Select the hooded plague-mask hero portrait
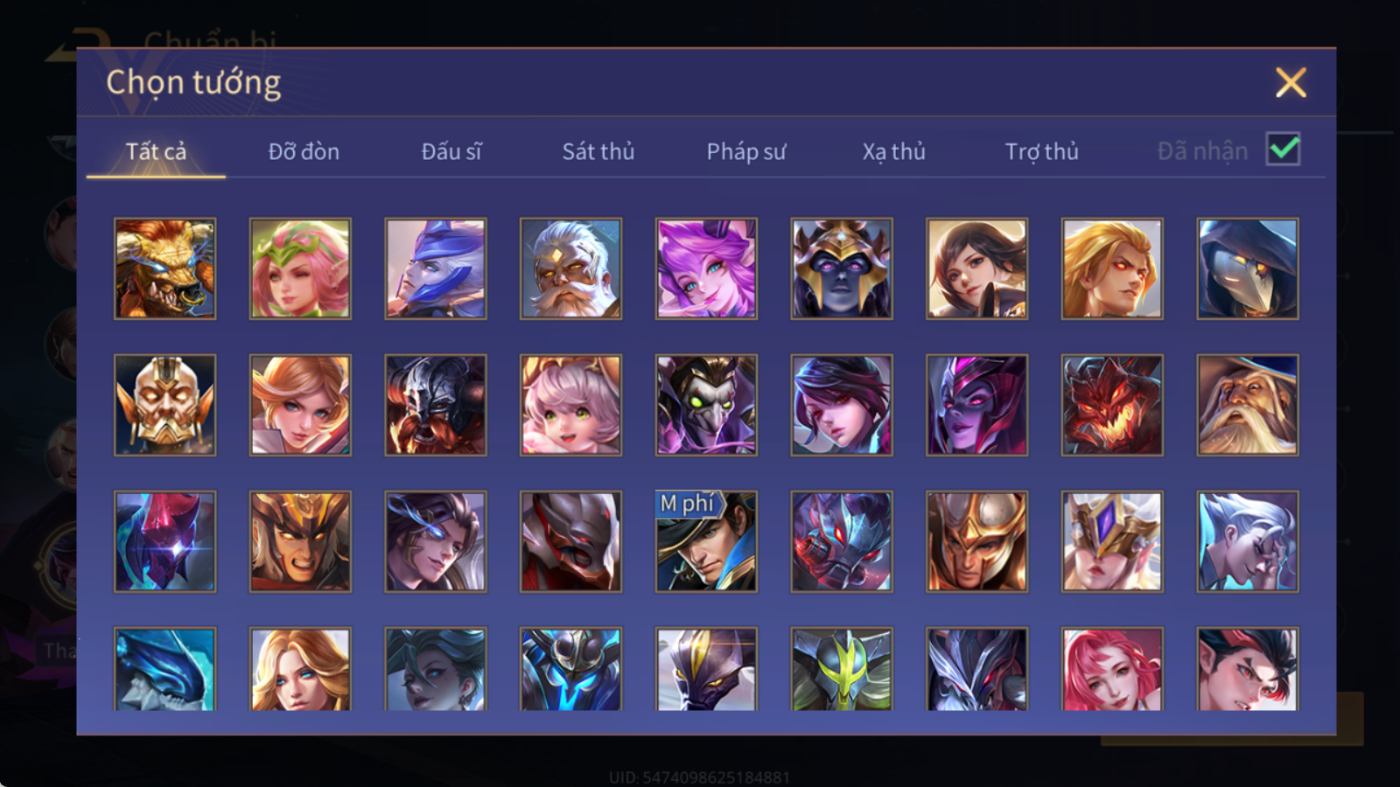Image resolution: width=1400 pixels, height=787 pixels. [1248, 269]
